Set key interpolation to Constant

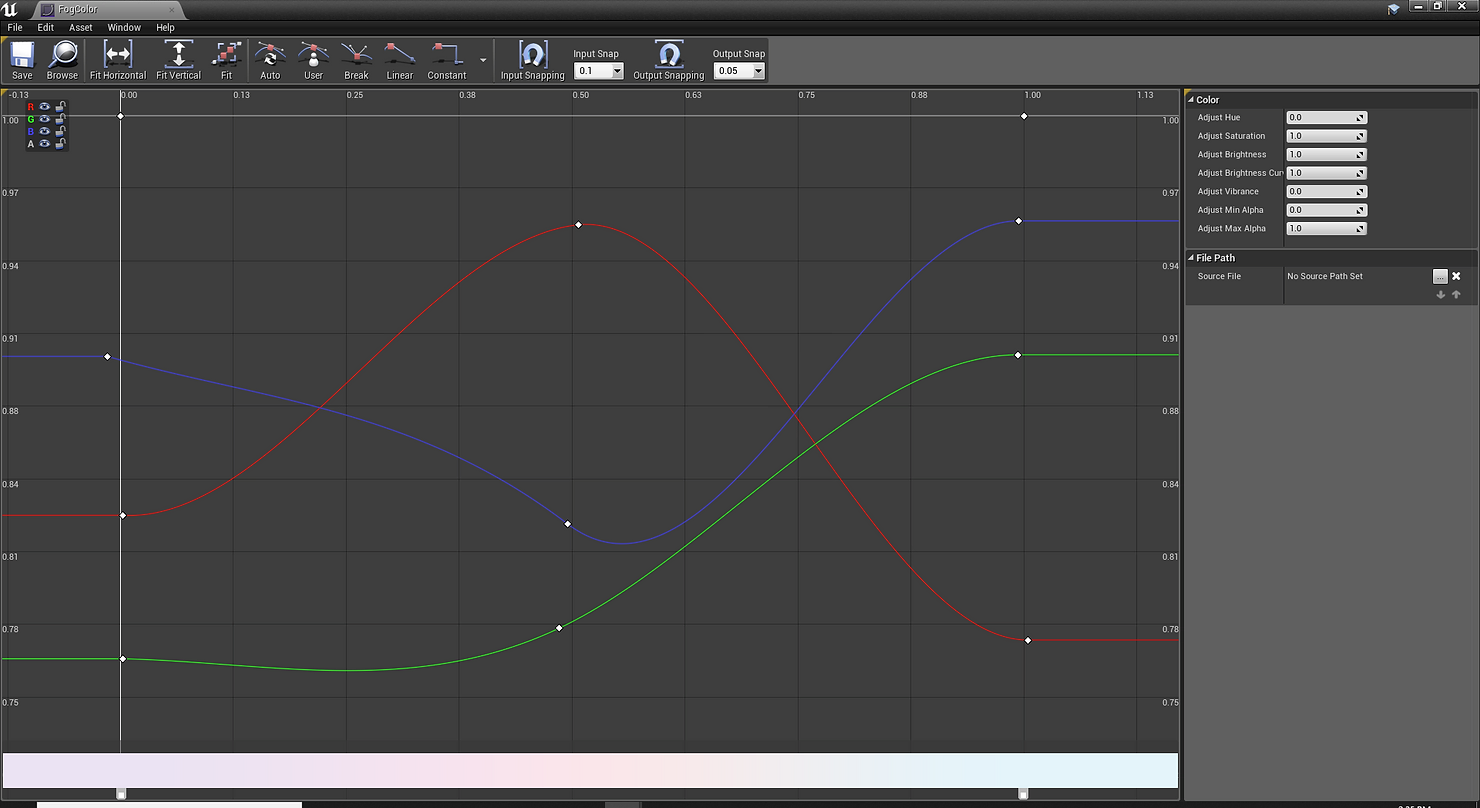447,61
